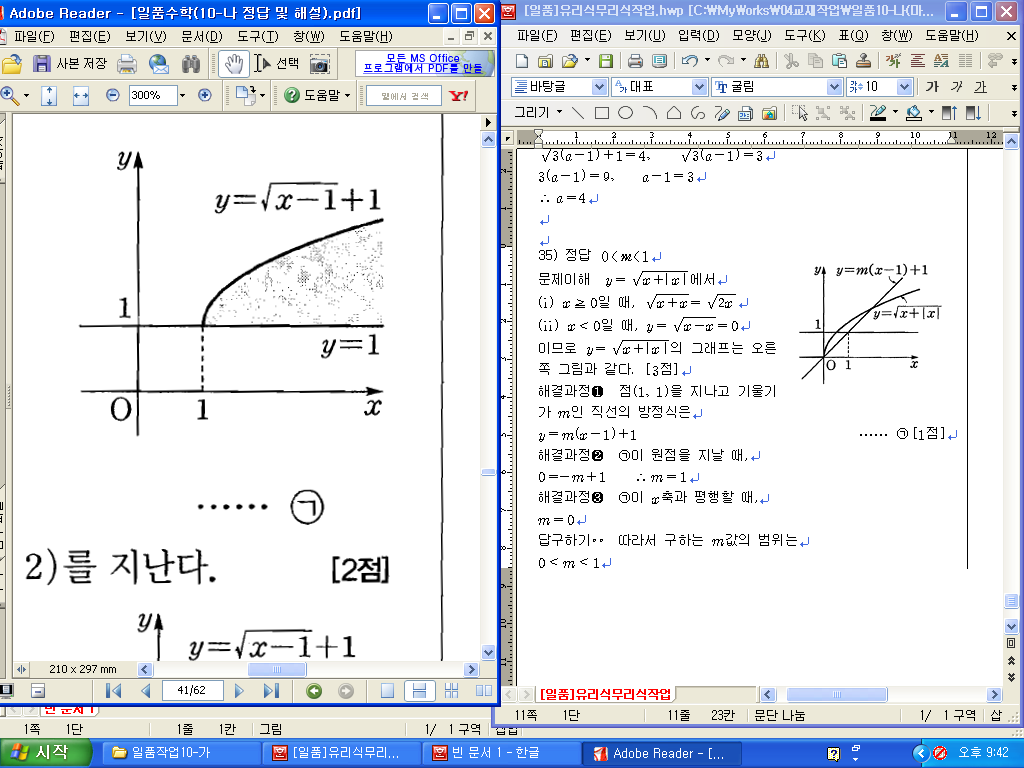This screenshot has width=1024, height=768.
Task: Open the 모양(J) menu in Hangul
Action: click(751, 36)
